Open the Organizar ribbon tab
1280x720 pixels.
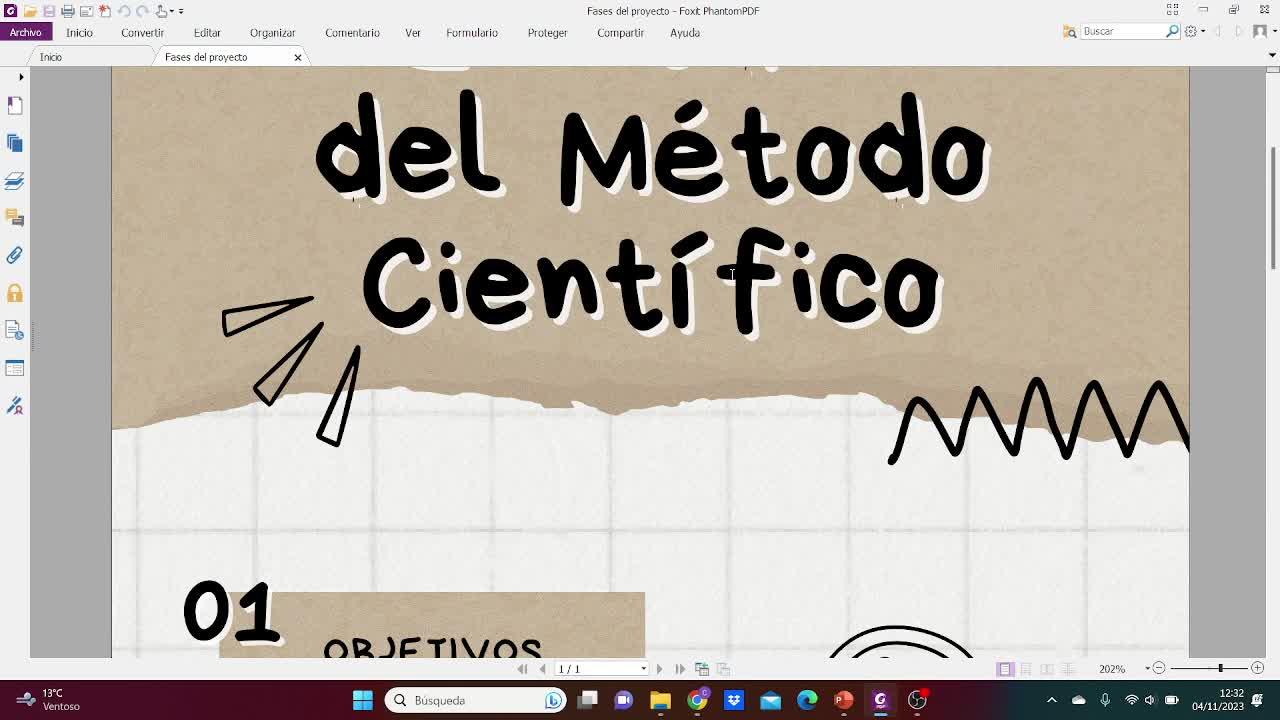pos(272,32)
